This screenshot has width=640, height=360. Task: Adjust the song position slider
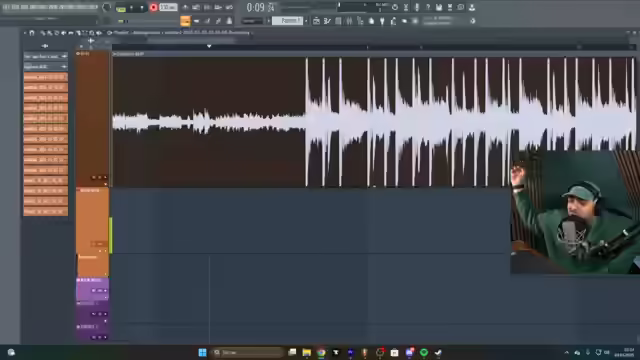[x=308, y=7]
